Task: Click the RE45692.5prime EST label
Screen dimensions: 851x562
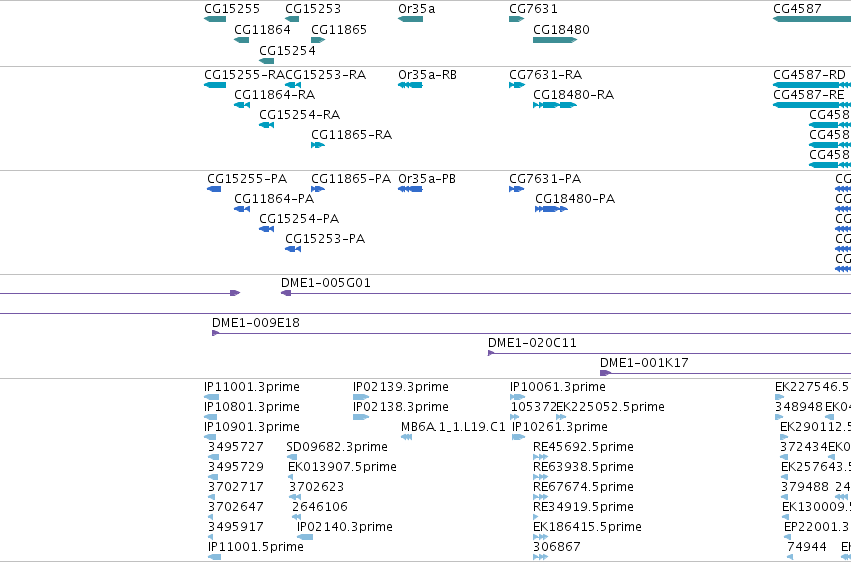Action: point(583,447)
